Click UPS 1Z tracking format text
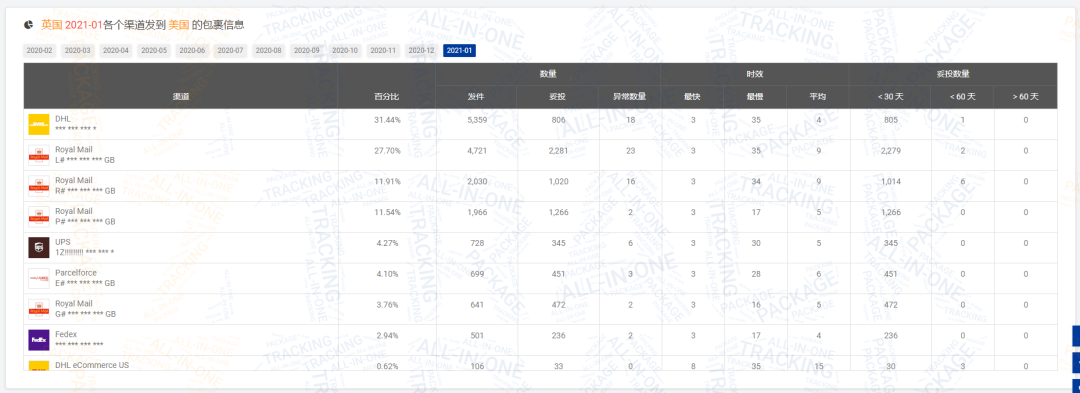The image size is (1080, 393). click(85, 253)
